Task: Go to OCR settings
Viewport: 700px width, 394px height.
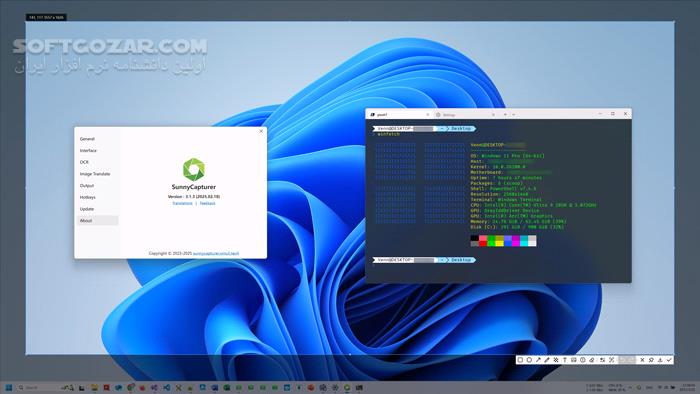Action: coord(84,162)
